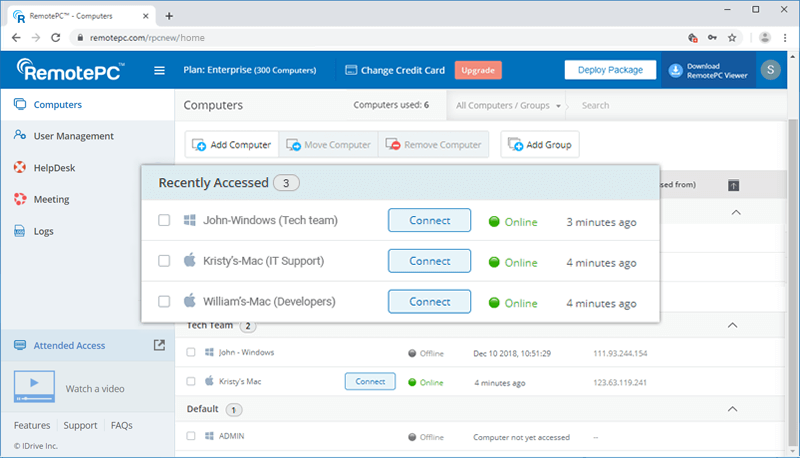The width and height of the screenshot is (800, 458).
Task: Open the FAQs footer link
Action: pyautogui.click(x=121, y=425)
